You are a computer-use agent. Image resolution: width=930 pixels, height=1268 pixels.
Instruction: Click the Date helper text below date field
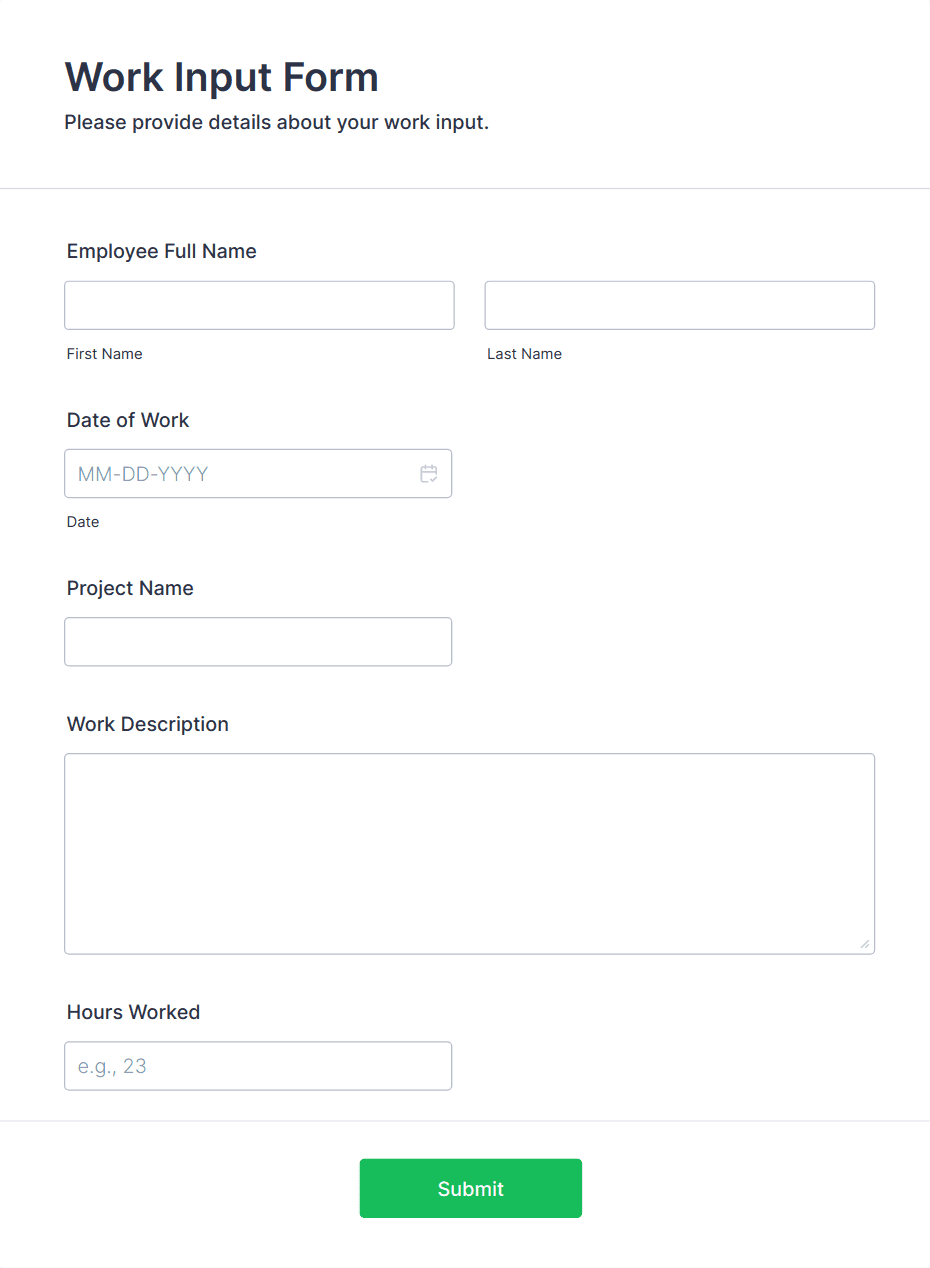coord(83,521)
